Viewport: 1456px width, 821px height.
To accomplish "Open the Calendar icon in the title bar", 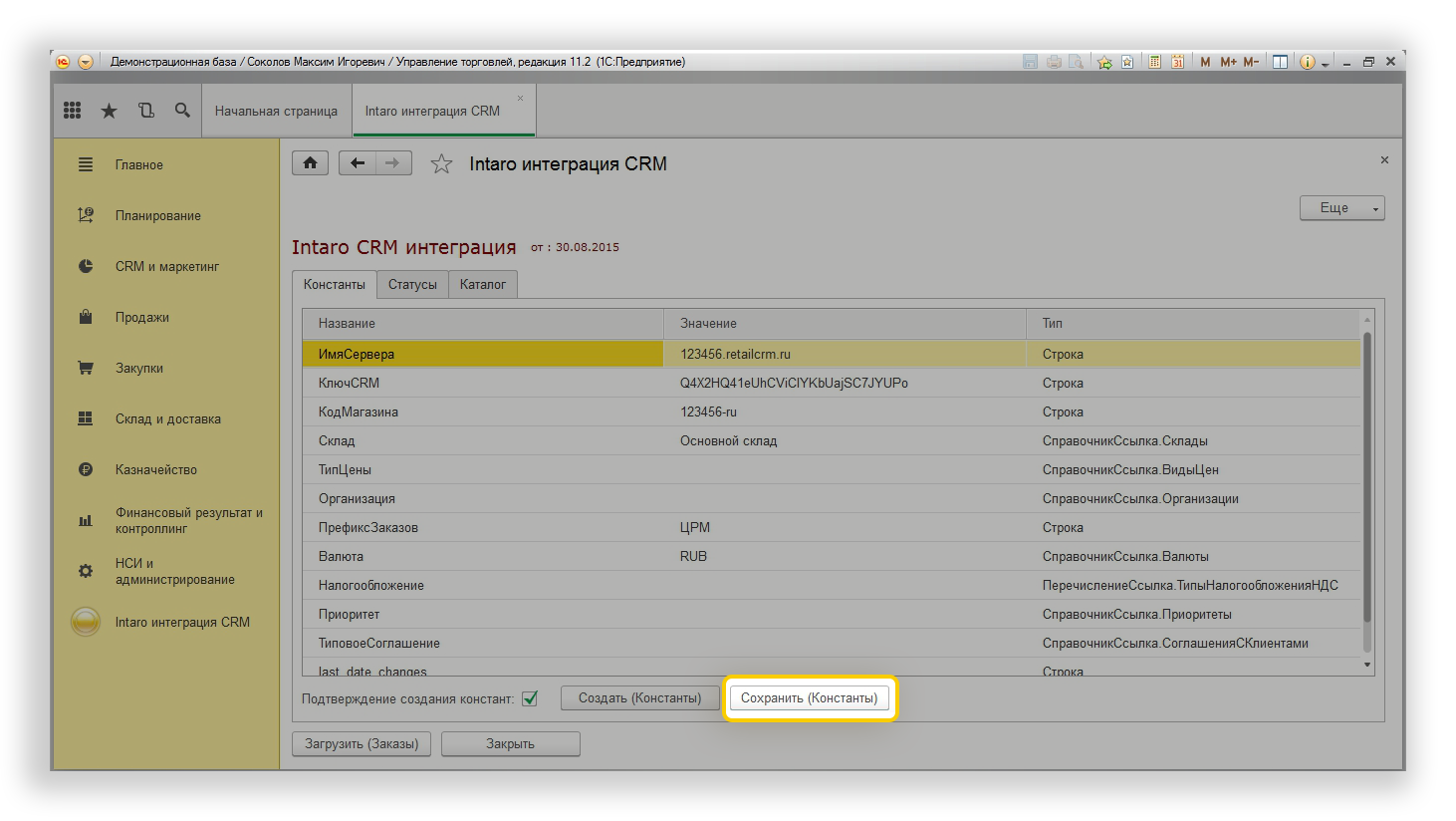I will (x=1178, y=62).
